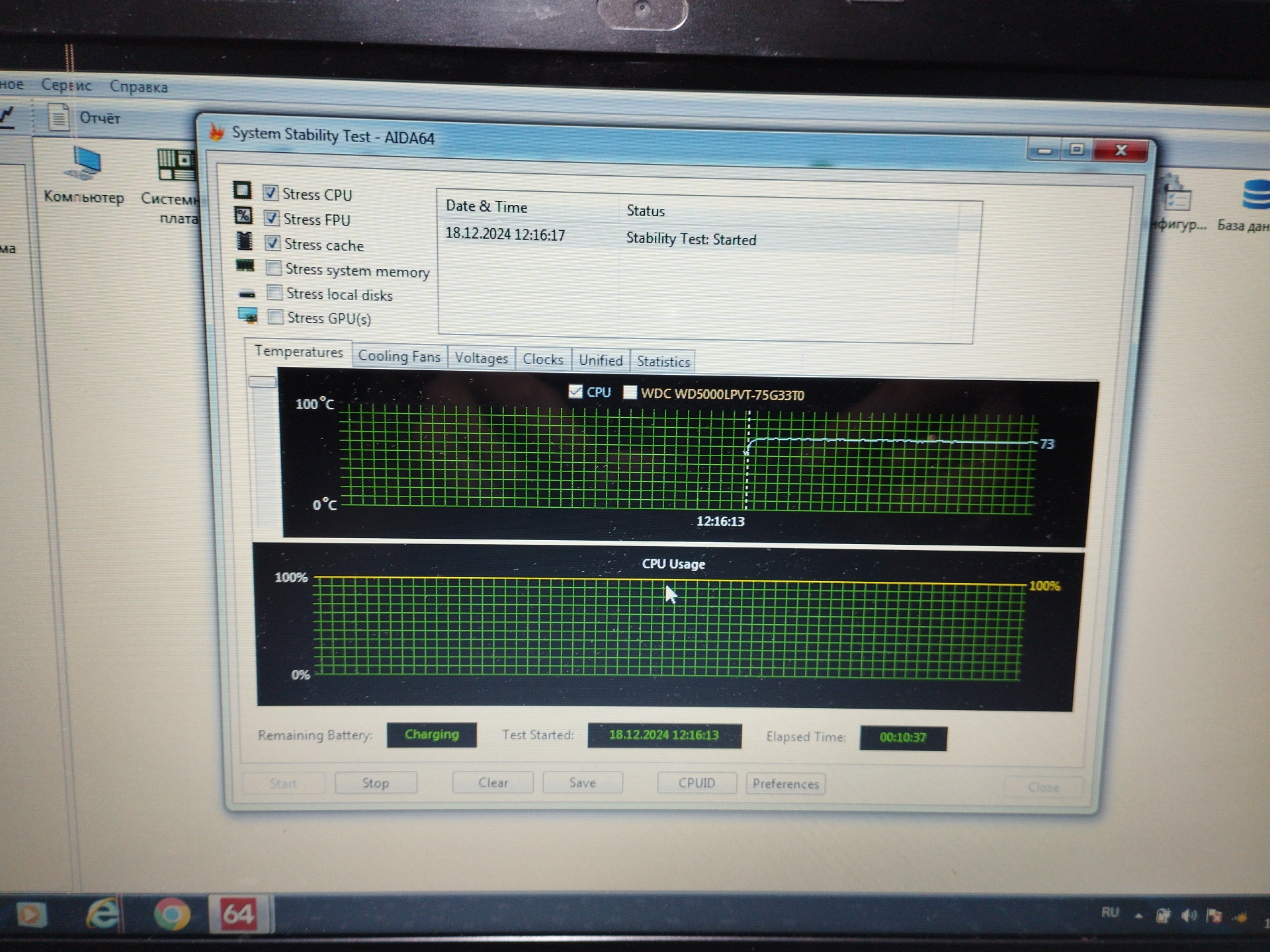
Task: Uncheck the Stress FPU checkbox
Action: [x=271, y=218]
